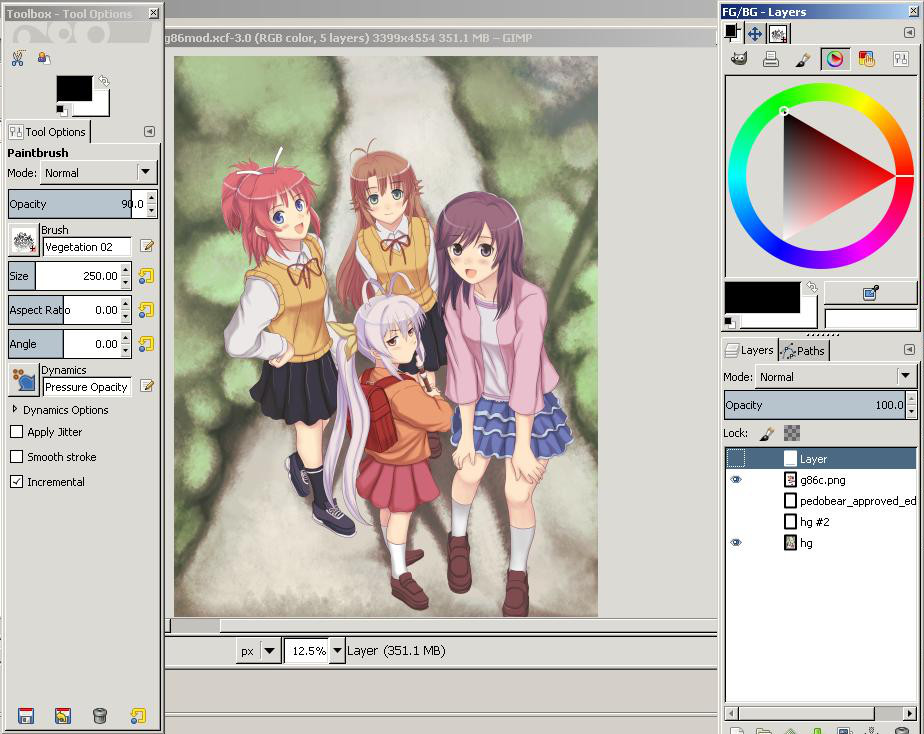Reset toolbox colors to black and white
The image size is (924, 734).
(x=61, y=110)
